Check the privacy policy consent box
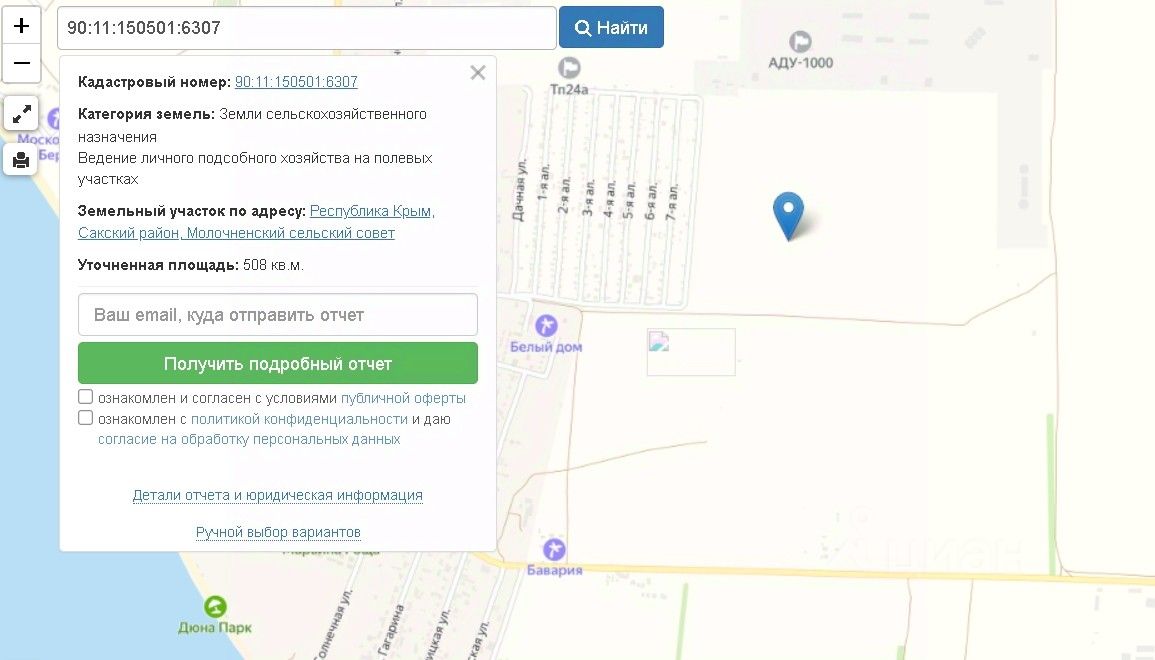The image size is (1155, 660). click(x=85, y=418)
